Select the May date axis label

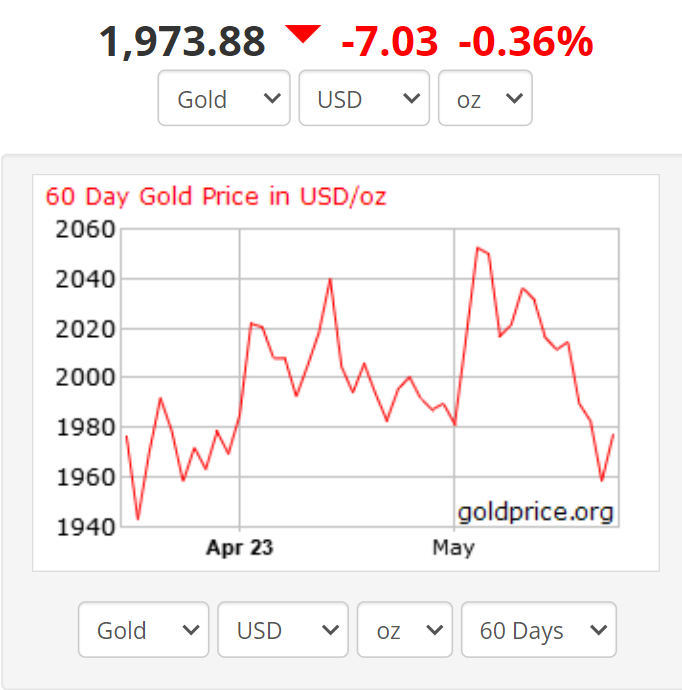[x=453, y=548]
